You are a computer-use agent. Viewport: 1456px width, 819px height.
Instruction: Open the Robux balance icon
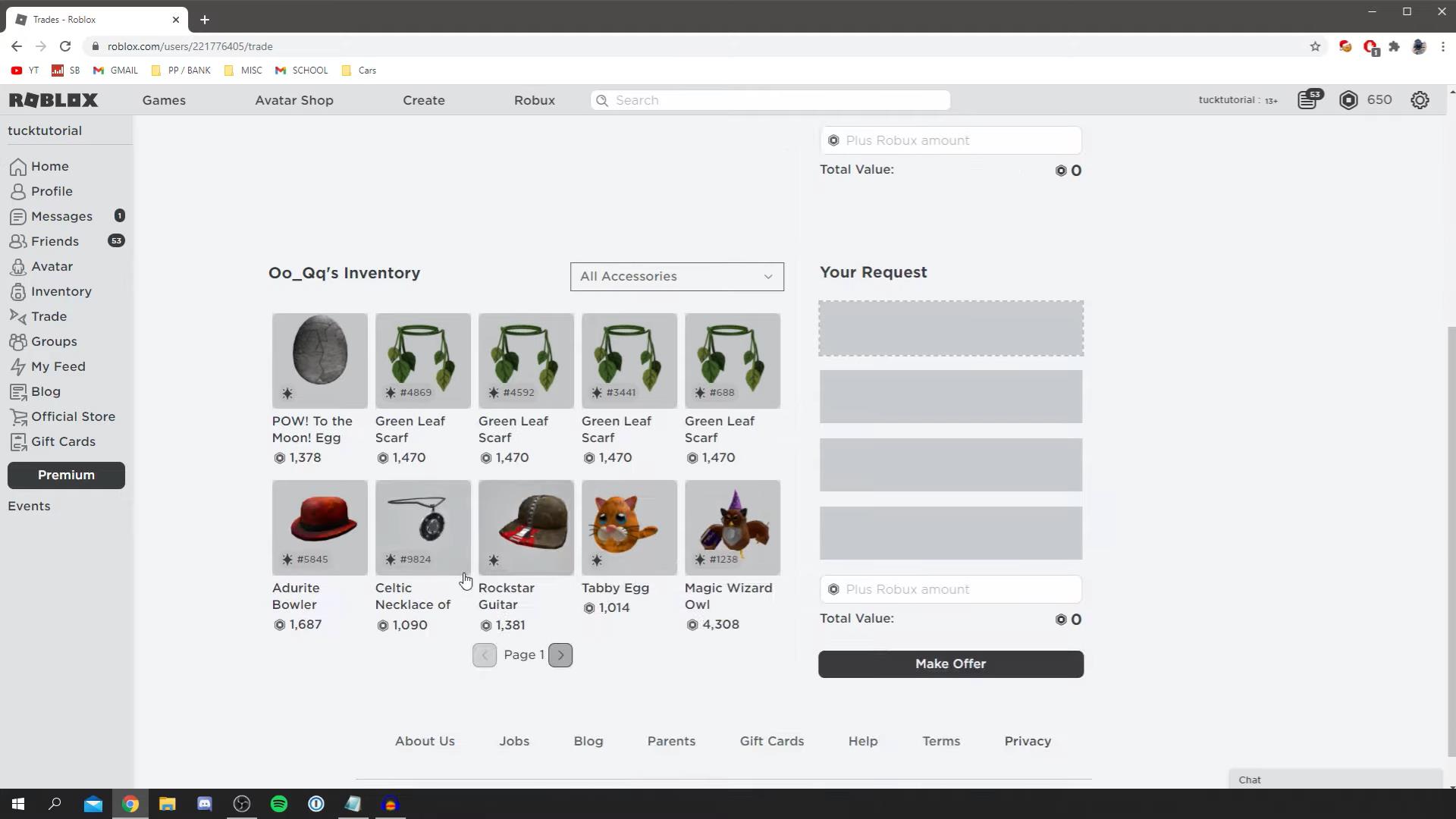[x=1348, y=100]
